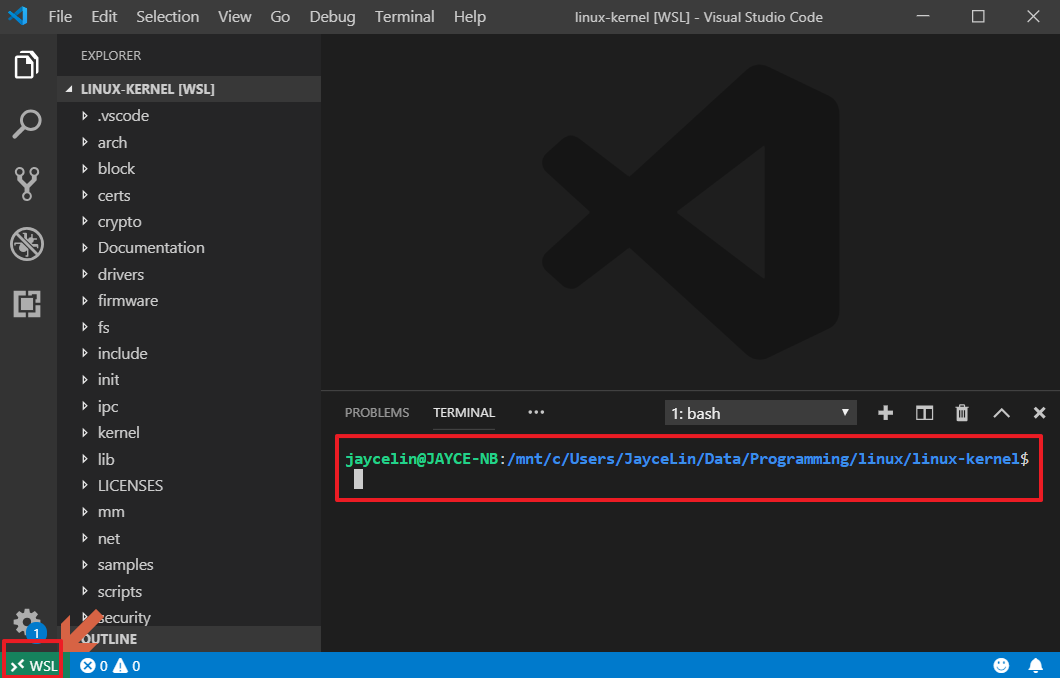This screenshot has width=1060, height=678.
Task: Switch to the PROBLEMS panel tab
Action: (377, 412)
